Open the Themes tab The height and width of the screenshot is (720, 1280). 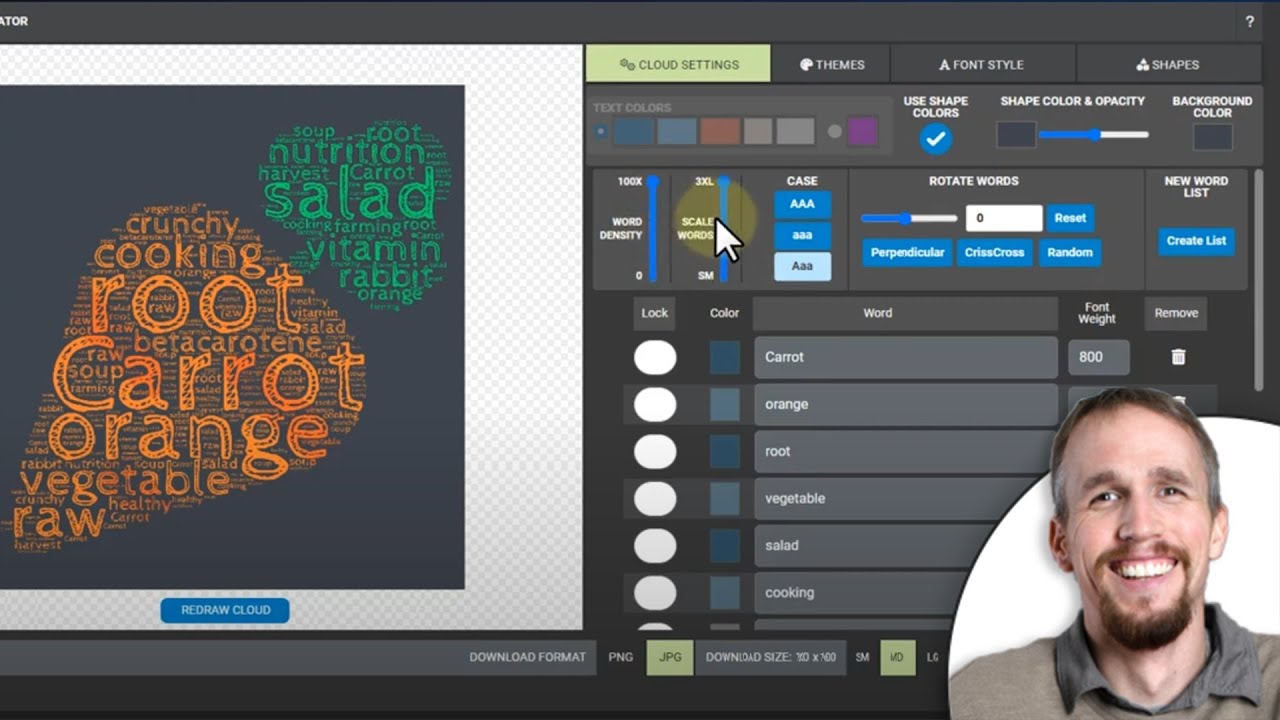(x=831, y=64)
